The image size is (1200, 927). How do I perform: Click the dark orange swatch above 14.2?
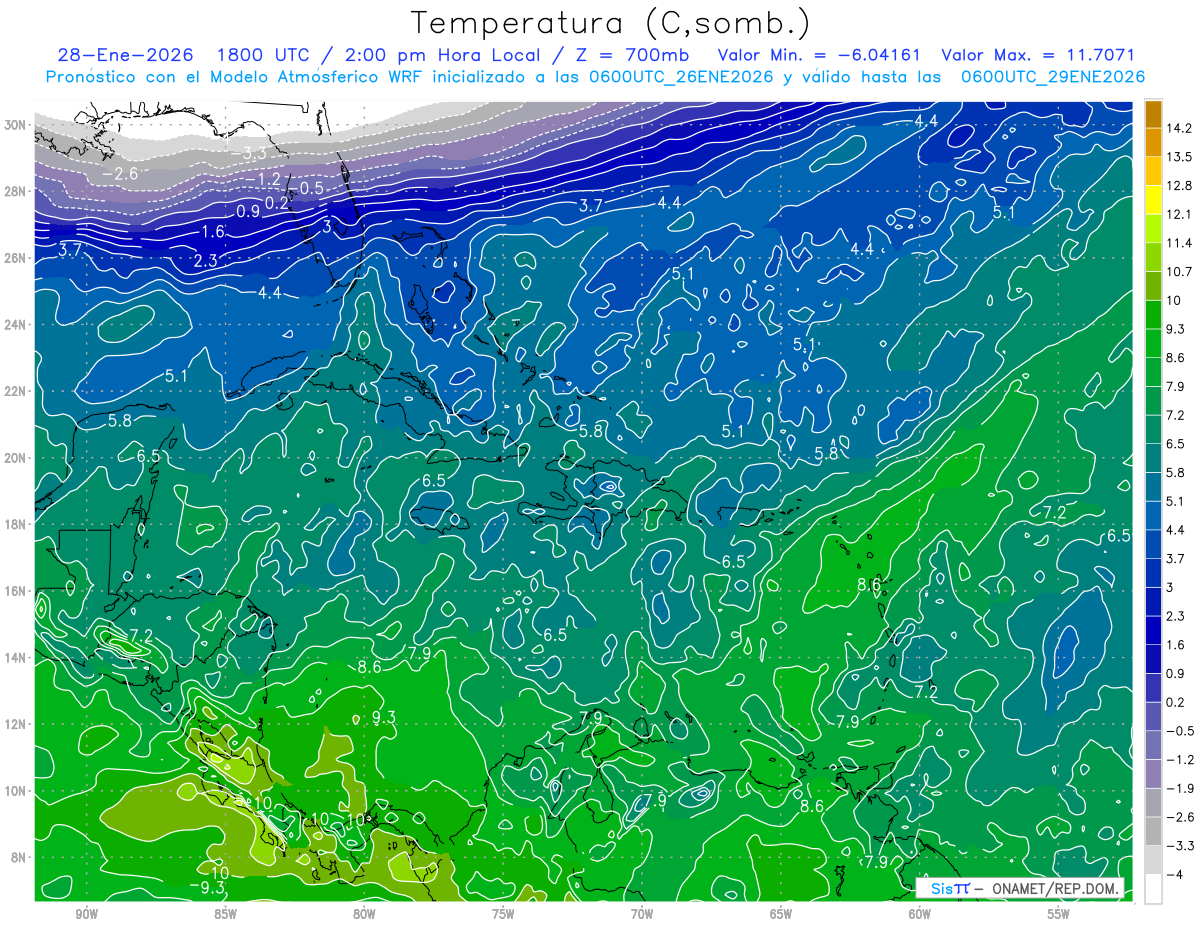click(1153, 114)
